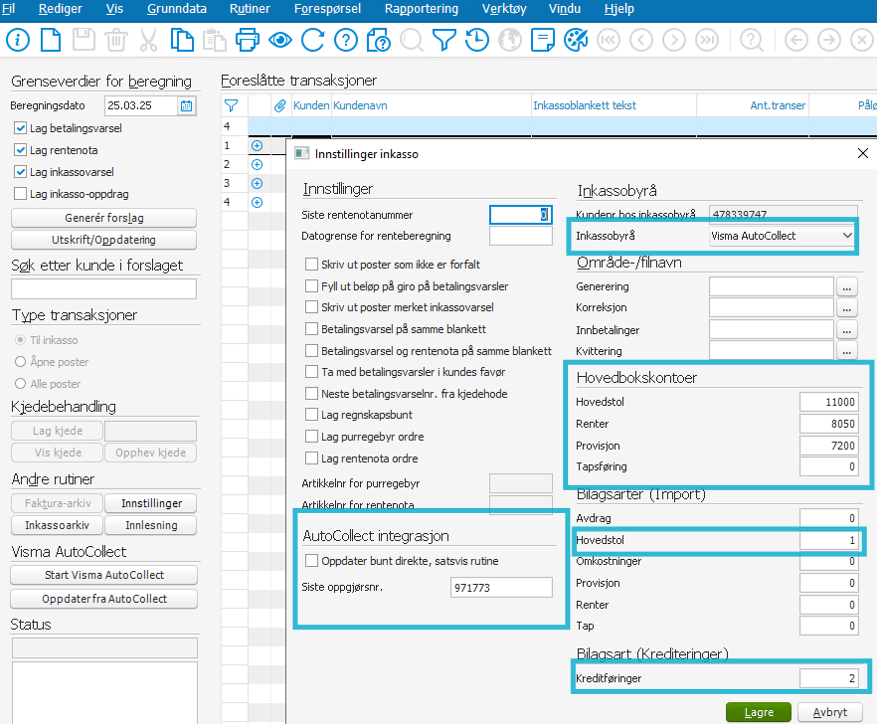Image resolution: width=877 pixels, height=724 pixels.
Task: Go to previous record chevron icon
Action: pos(641,40)
